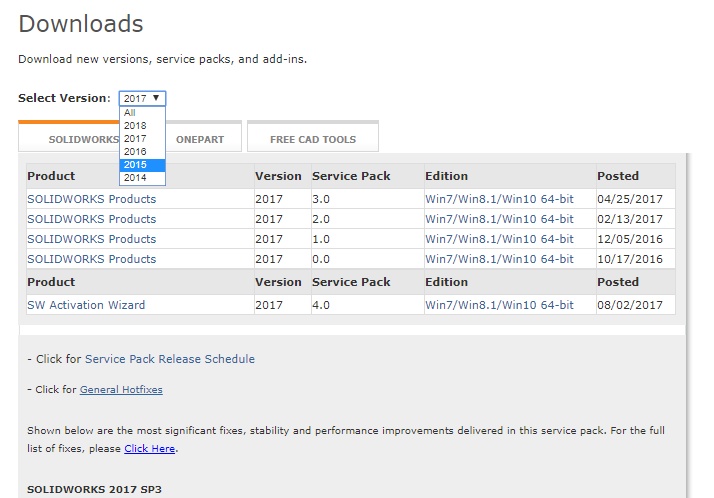Open the Service Pack Release Schedule link

170,359
